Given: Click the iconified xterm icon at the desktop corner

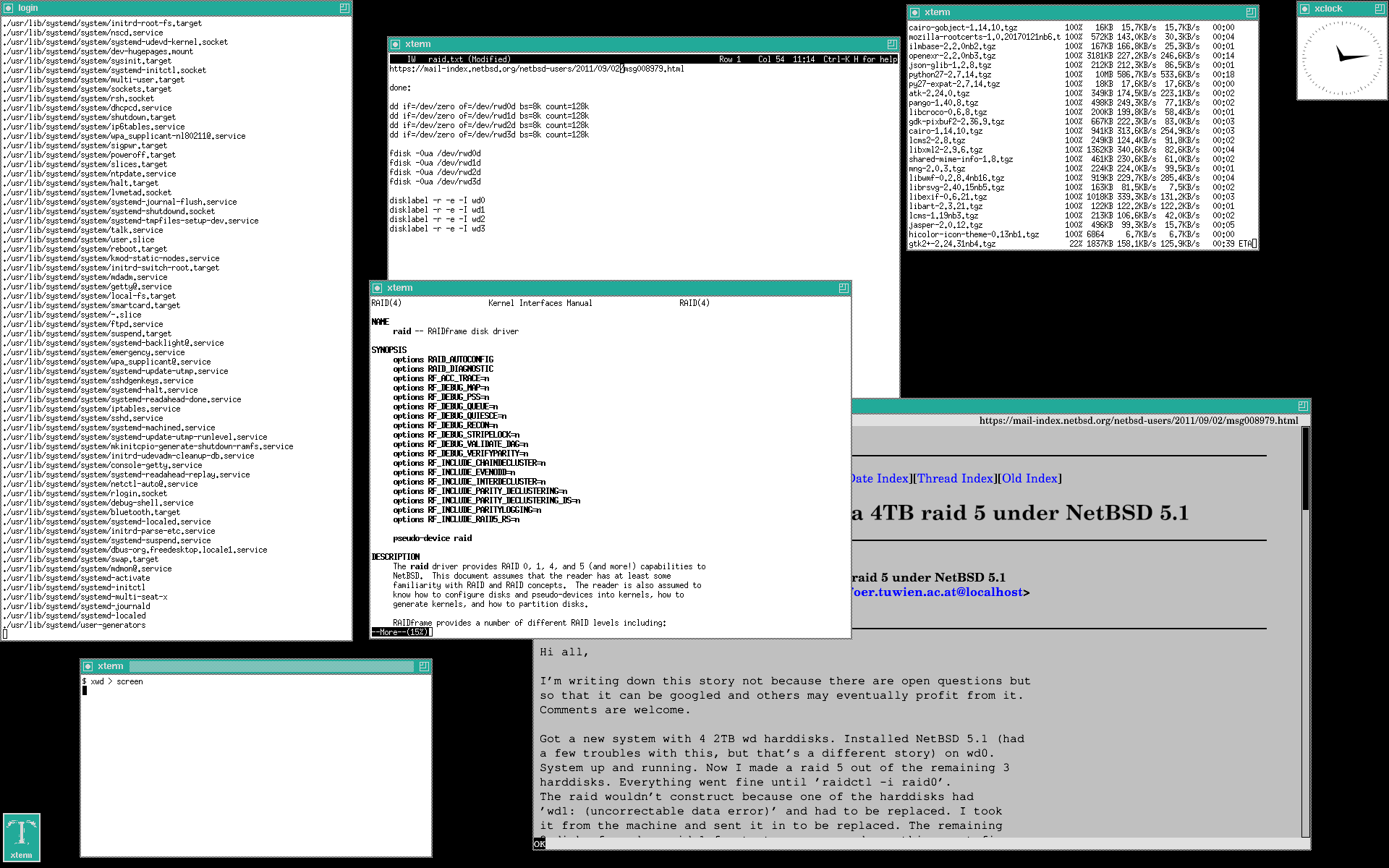Looking at the screenshot, I should [21, 837].
